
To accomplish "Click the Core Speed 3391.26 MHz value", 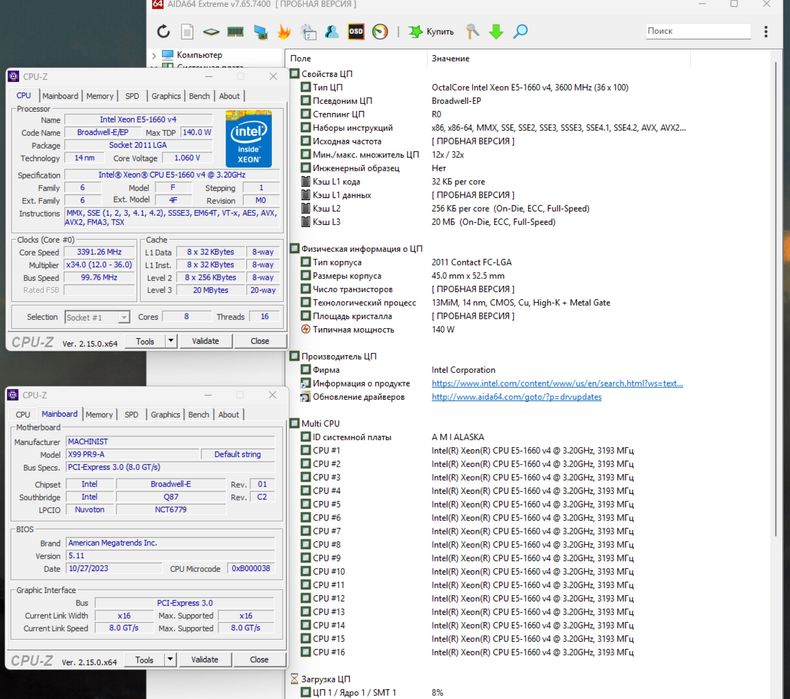I will point(99,251).
